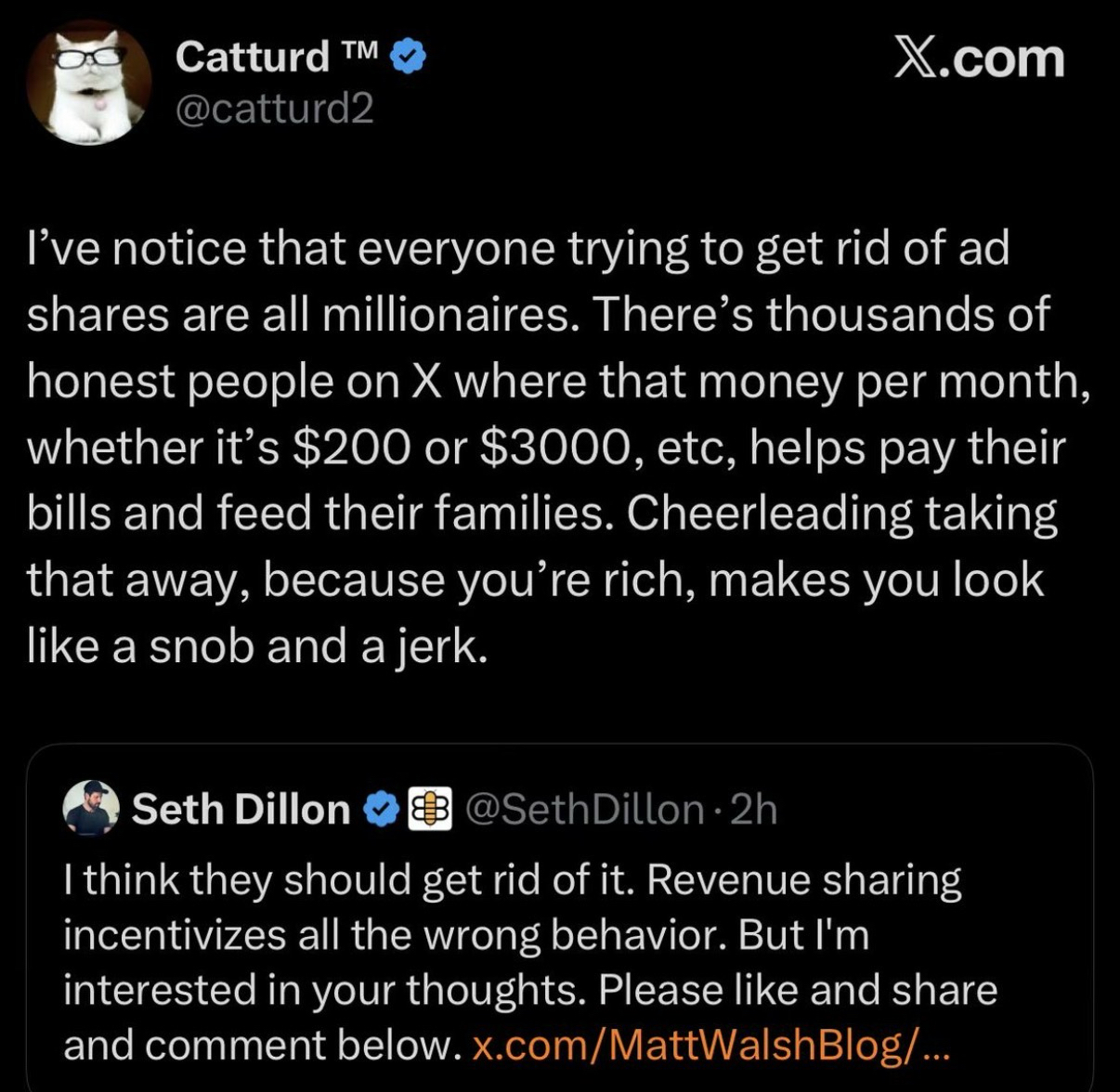Click the Babylon Bee affiliation badge
The image size is (1120, 1092).
coord(429,809)
